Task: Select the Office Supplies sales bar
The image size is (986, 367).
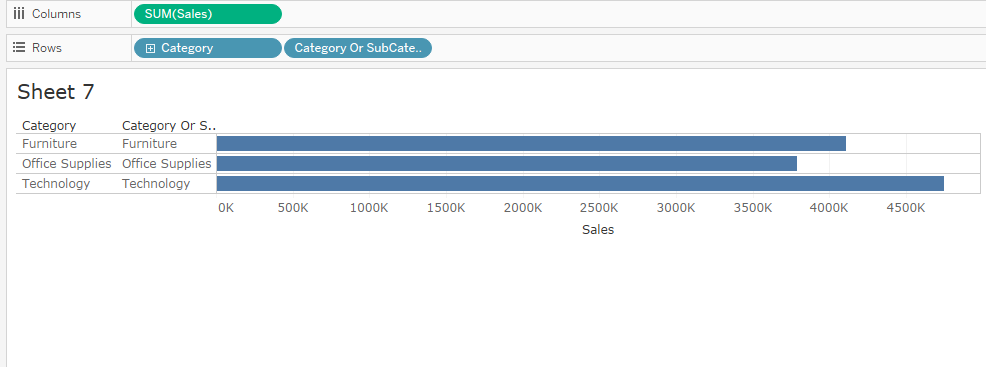Action: point(507,163)
